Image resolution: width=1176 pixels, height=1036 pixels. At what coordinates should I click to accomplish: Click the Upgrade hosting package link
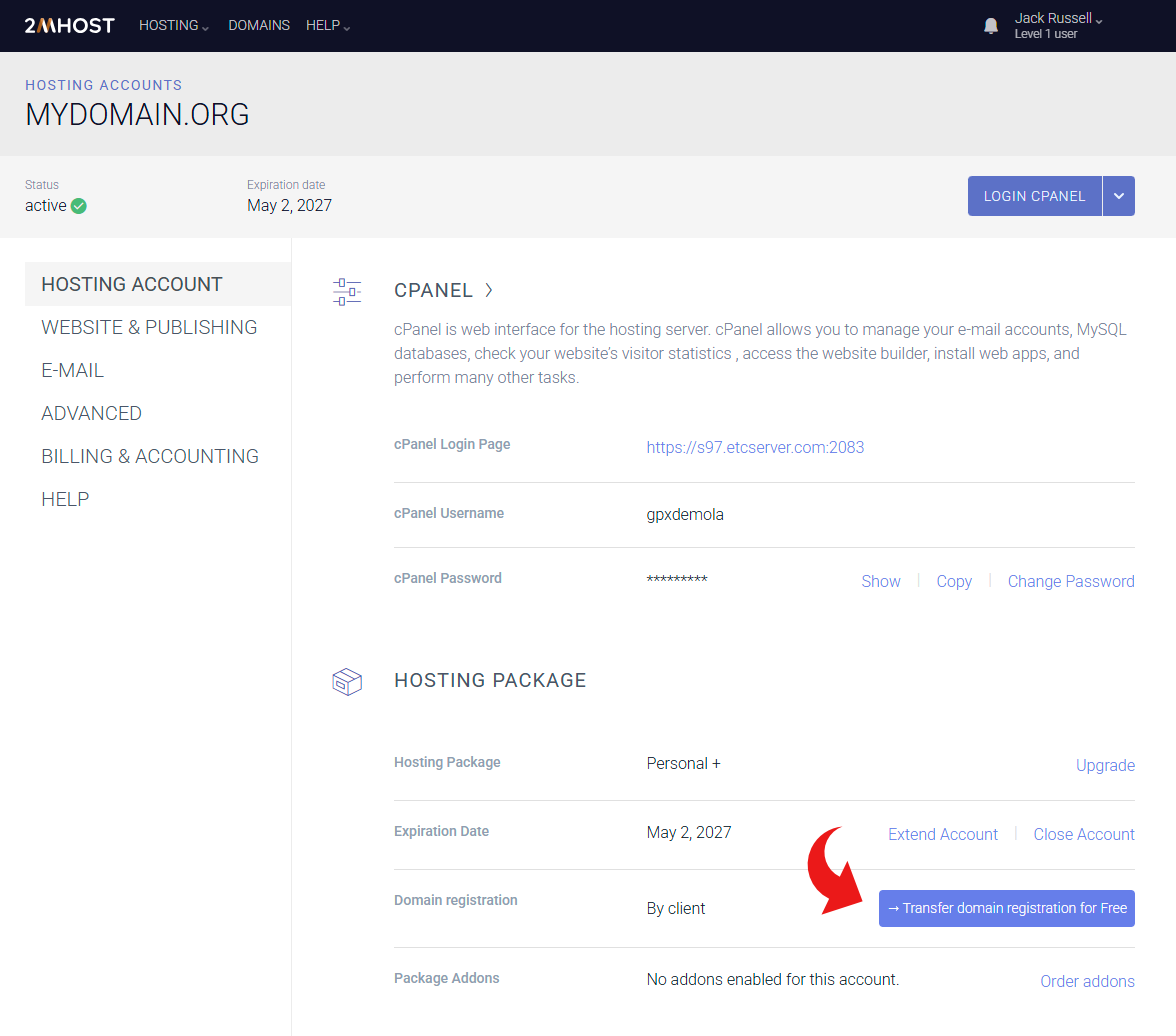tap(1105, 765)
